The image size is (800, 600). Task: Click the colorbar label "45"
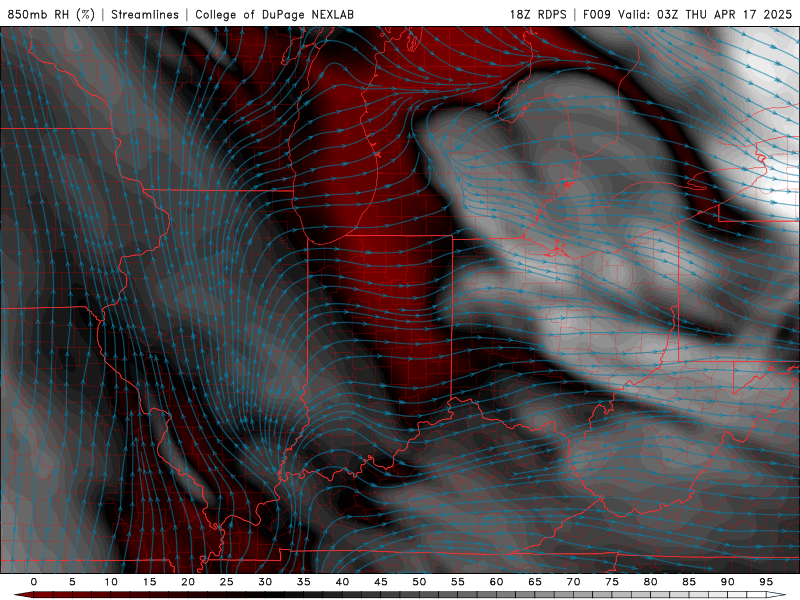(381, 582)
